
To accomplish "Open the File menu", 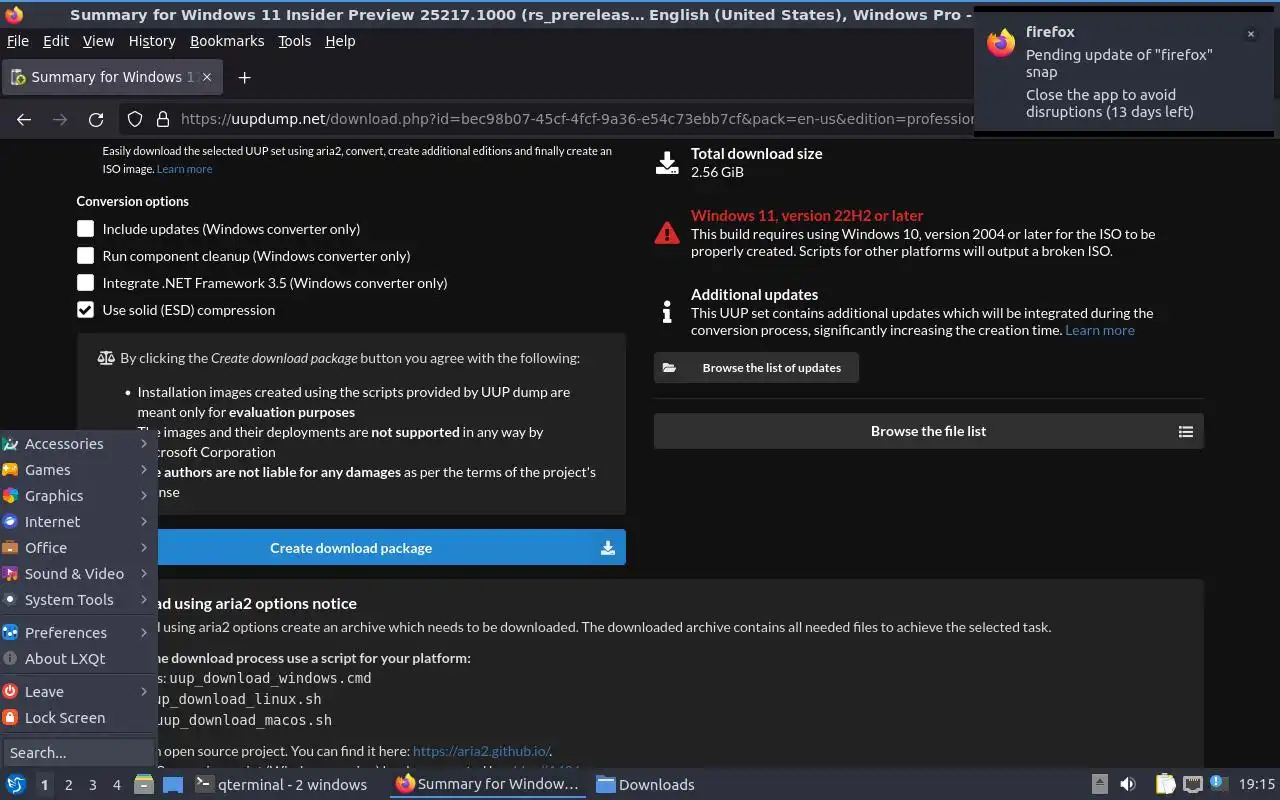I will click(18, 41).
